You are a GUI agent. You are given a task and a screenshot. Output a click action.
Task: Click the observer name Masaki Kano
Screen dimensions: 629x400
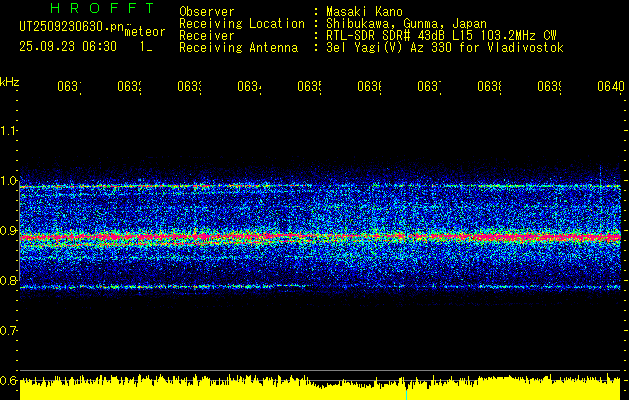pos(364,11)
